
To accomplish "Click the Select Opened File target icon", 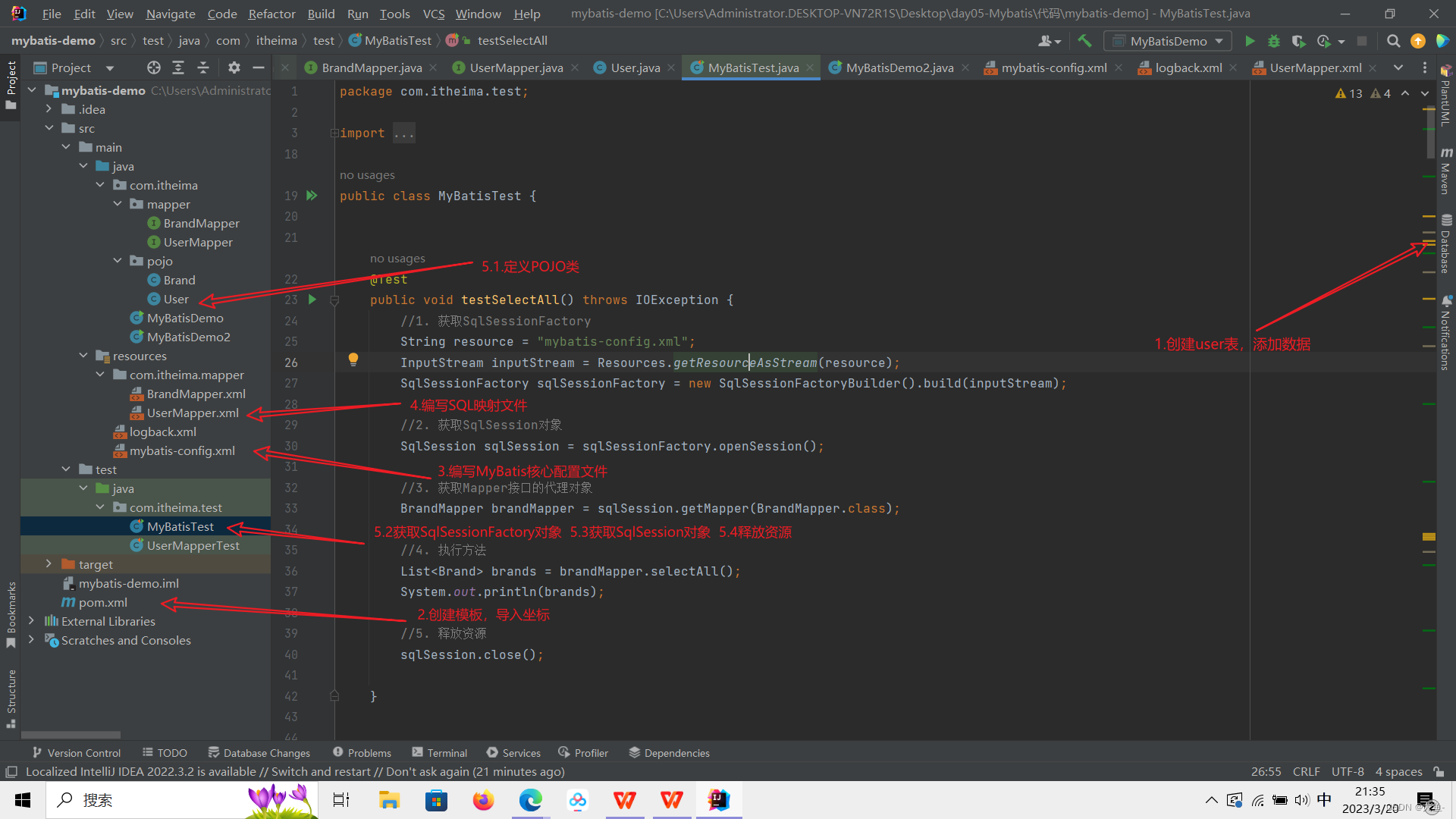I will (154, 67).
